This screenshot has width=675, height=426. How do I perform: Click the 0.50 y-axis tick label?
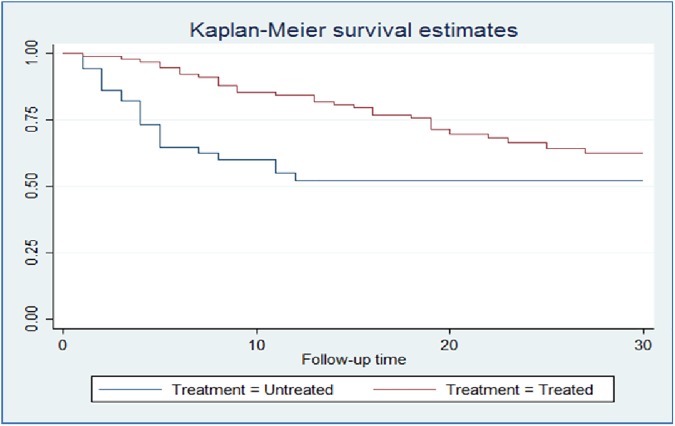coord(33,187)
